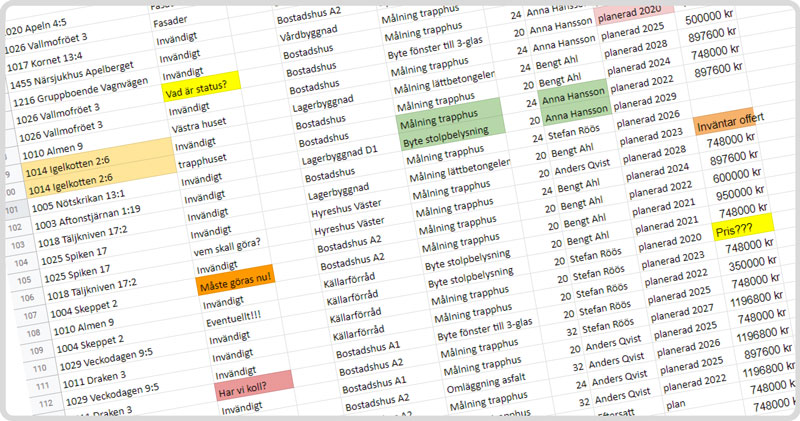This screenshot has width=800, height=421.
Task: Select row header 110
Action: pos(39,368)
